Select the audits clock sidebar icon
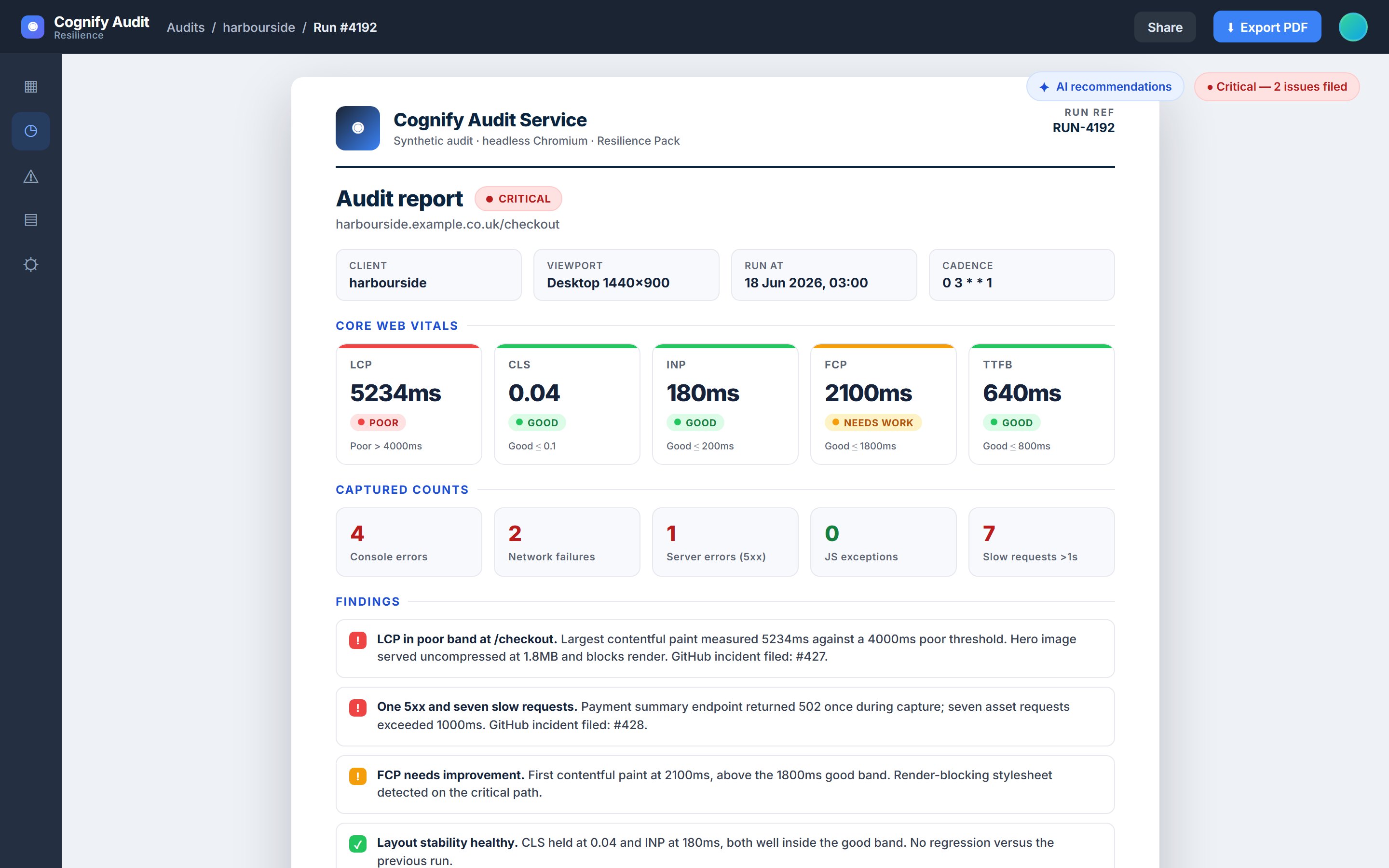 pos(31,132)
